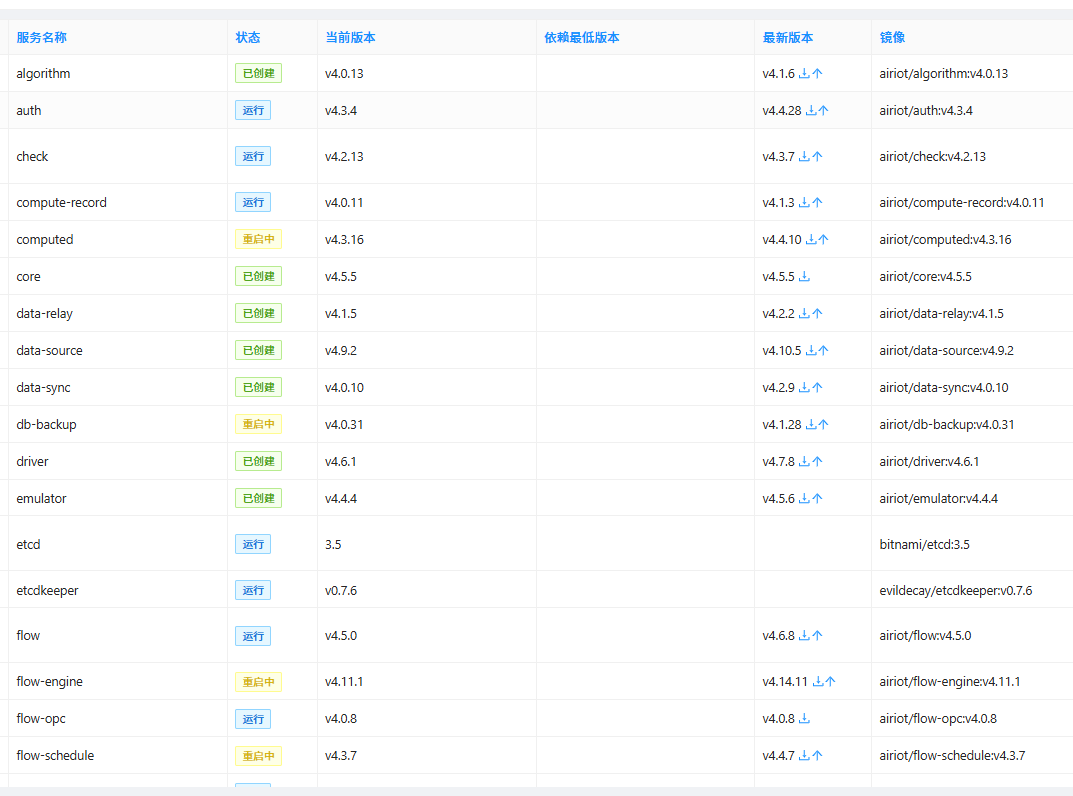Screen dimensions: 1073x796
Task: Upgrade compute-record using up arrow icon
Action: point(817,203)
